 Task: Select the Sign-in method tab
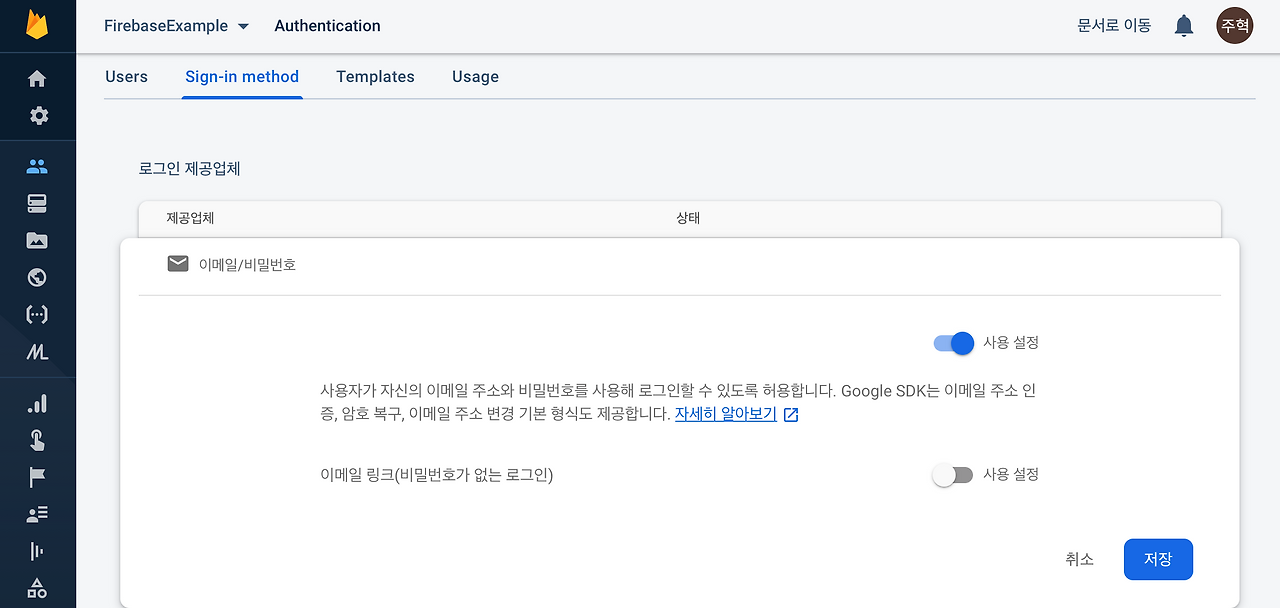click(242, 77)
